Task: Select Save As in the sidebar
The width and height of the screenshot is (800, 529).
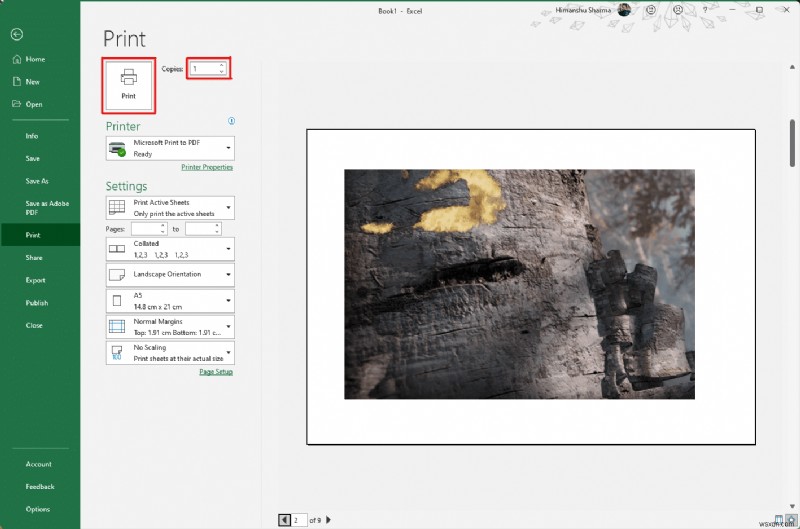Action: [37, 181]
